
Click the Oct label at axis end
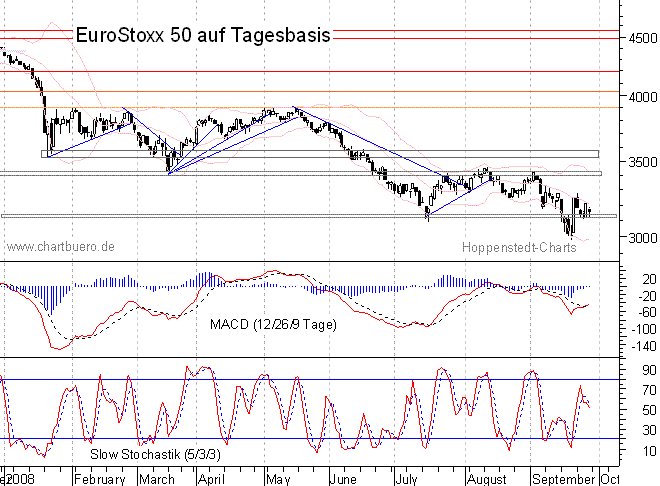point(611,478)
